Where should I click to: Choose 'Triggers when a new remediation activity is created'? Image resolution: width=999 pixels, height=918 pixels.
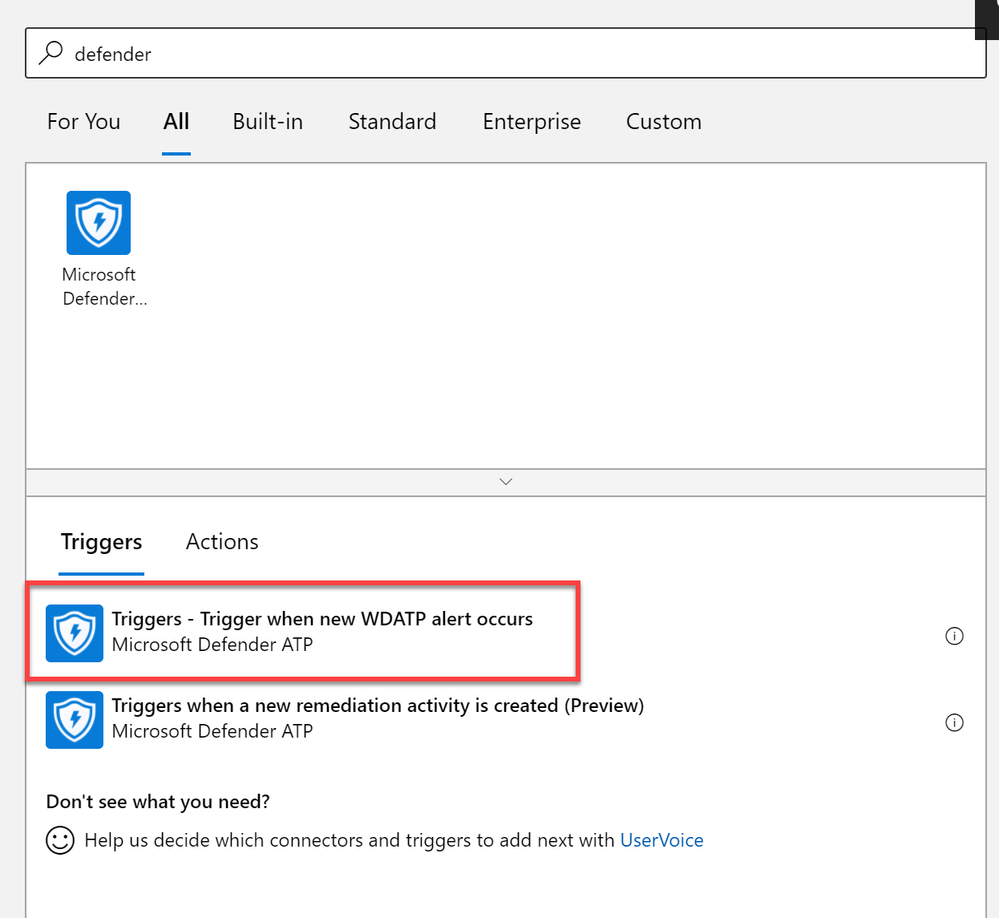378,706
